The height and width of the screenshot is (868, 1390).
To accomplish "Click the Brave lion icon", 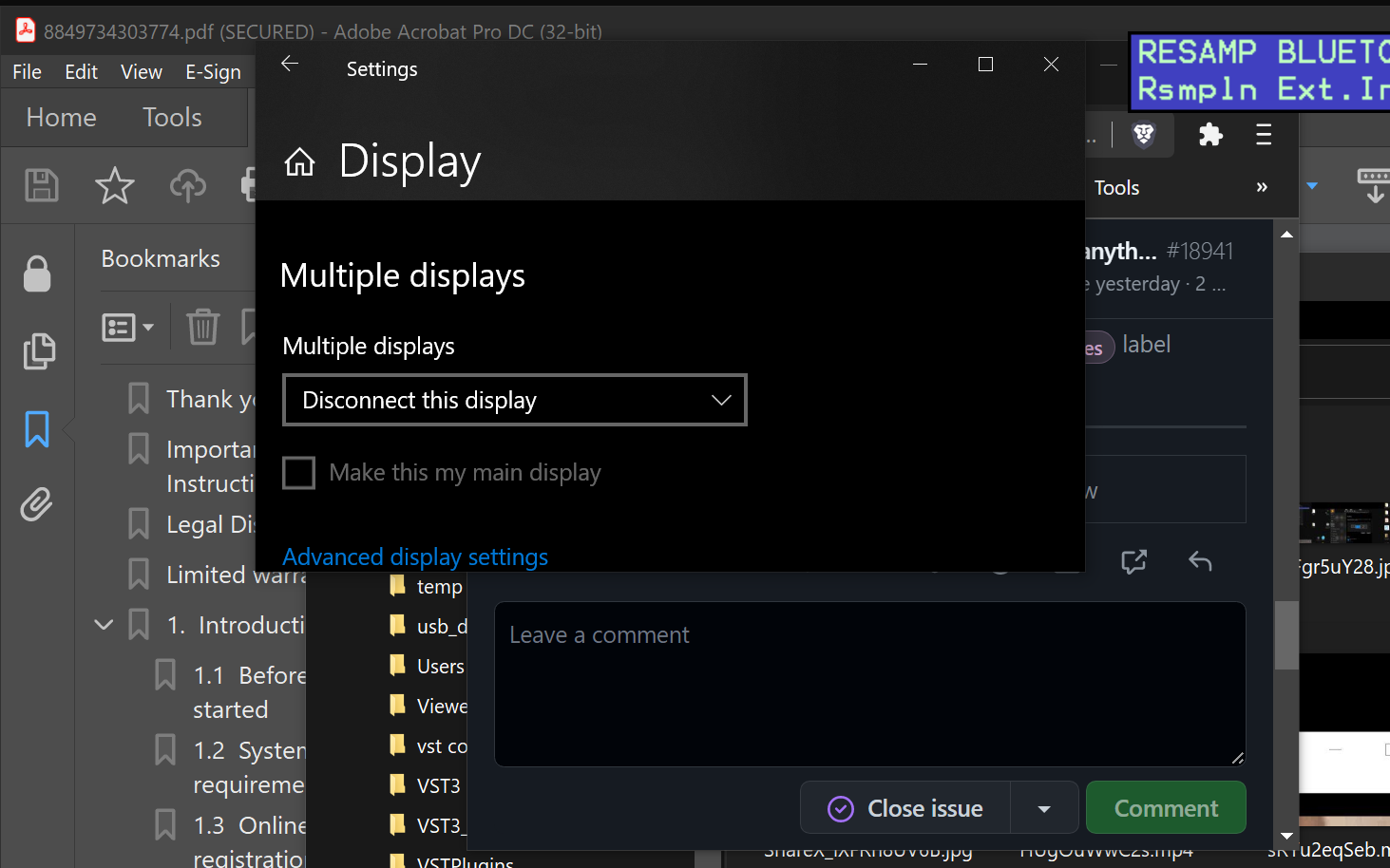I will 1143,134.
